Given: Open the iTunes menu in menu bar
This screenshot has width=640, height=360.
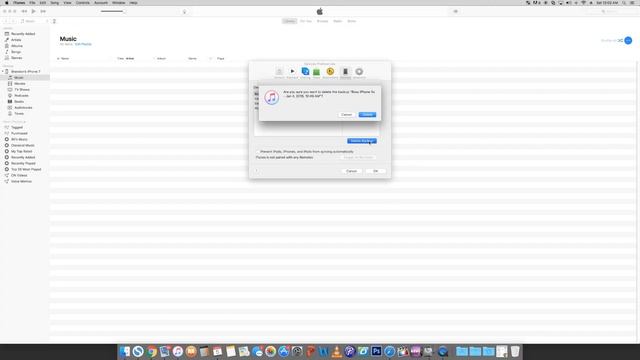Looking at the screenshot, I should [19, 3].
